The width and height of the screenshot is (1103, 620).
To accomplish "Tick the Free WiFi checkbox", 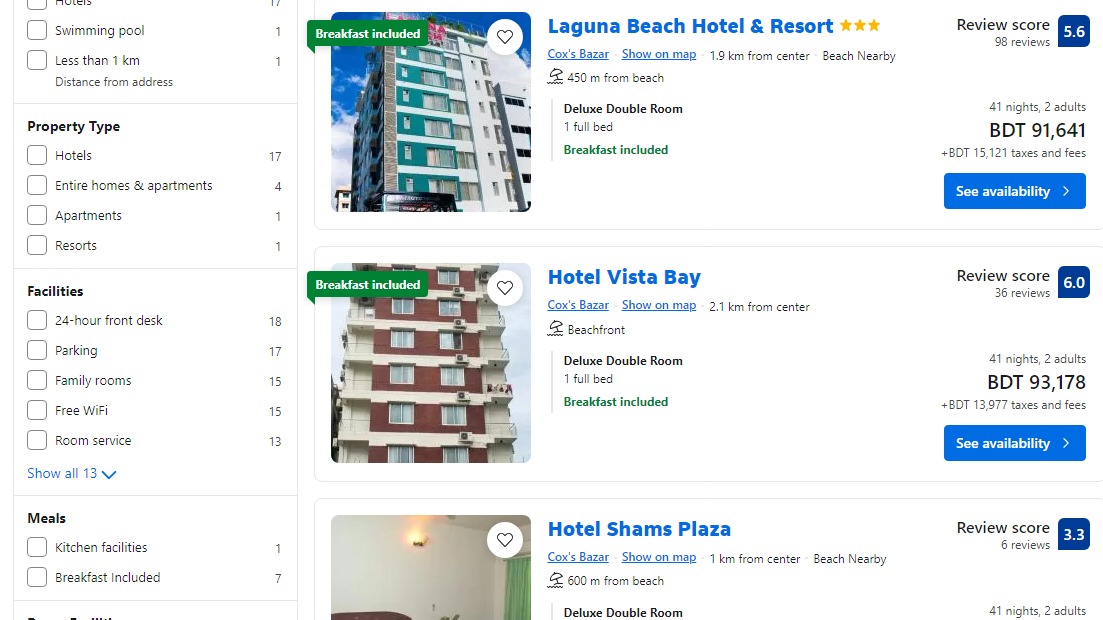I will click(x=37, y=410).
